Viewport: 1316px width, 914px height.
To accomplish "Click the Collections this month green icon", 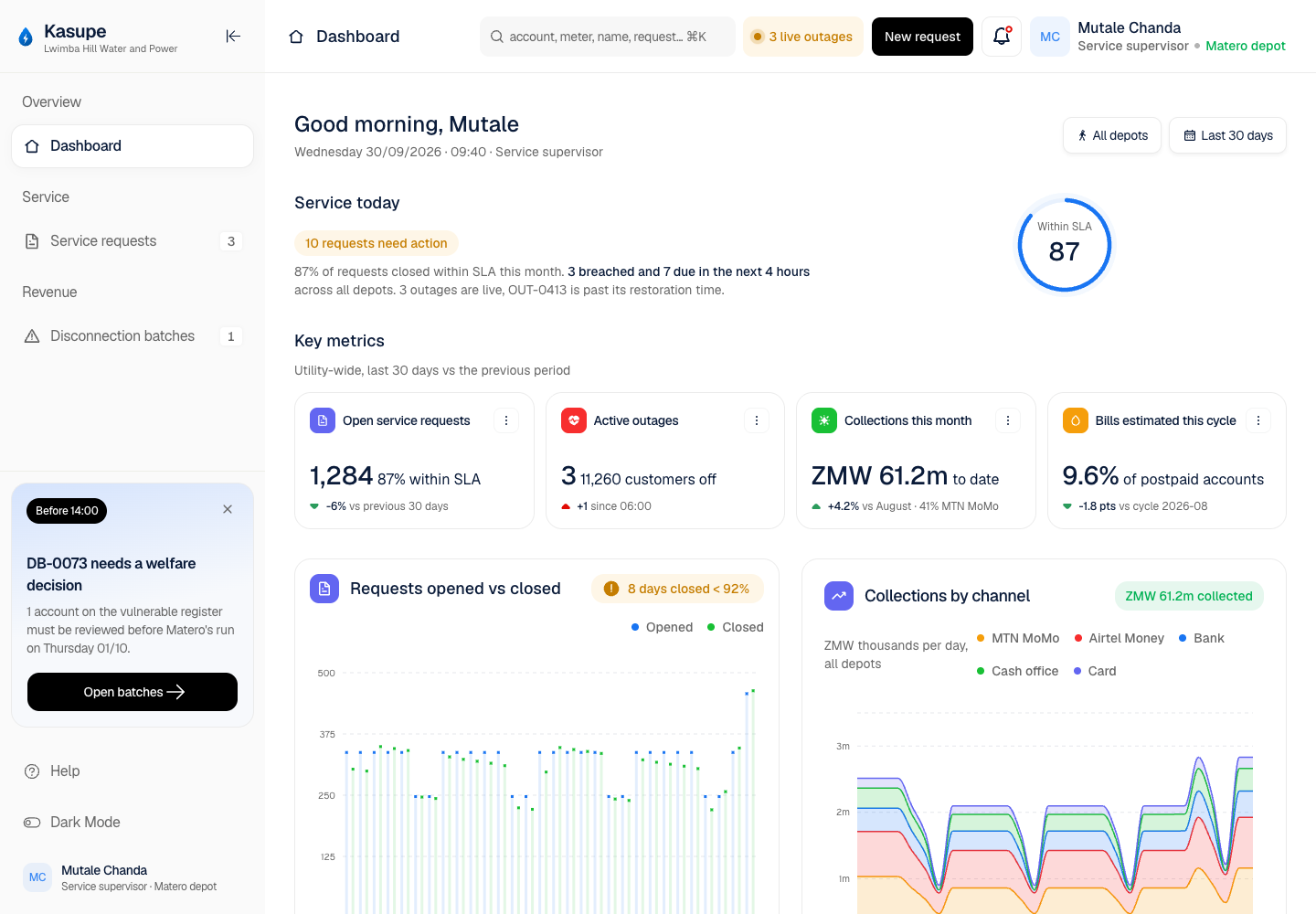I will coord(824,420).
